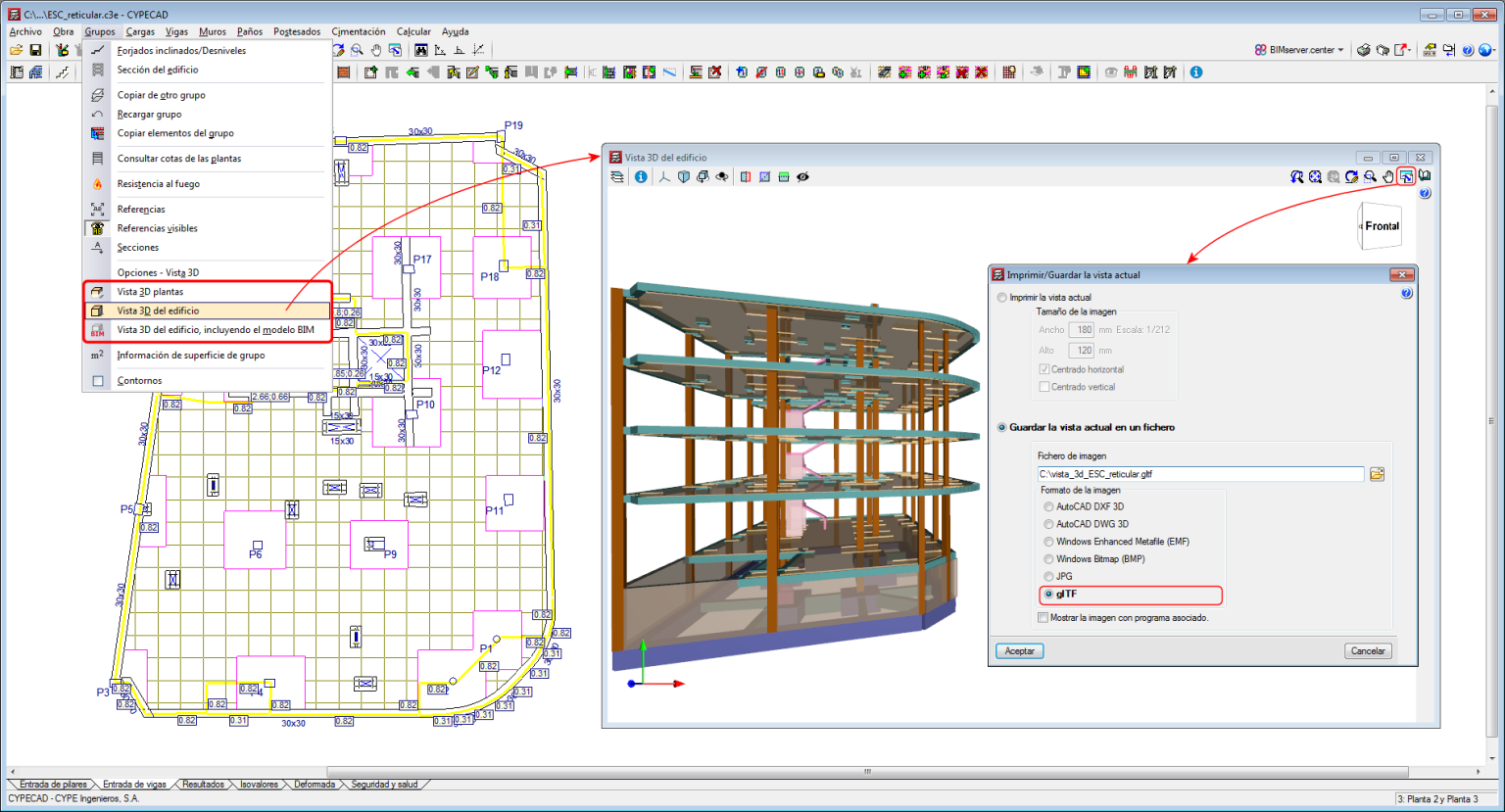The image size is (1505, 812).
Task: Open the help icon below the 3D toolbar
Action: click(1426, 193)
